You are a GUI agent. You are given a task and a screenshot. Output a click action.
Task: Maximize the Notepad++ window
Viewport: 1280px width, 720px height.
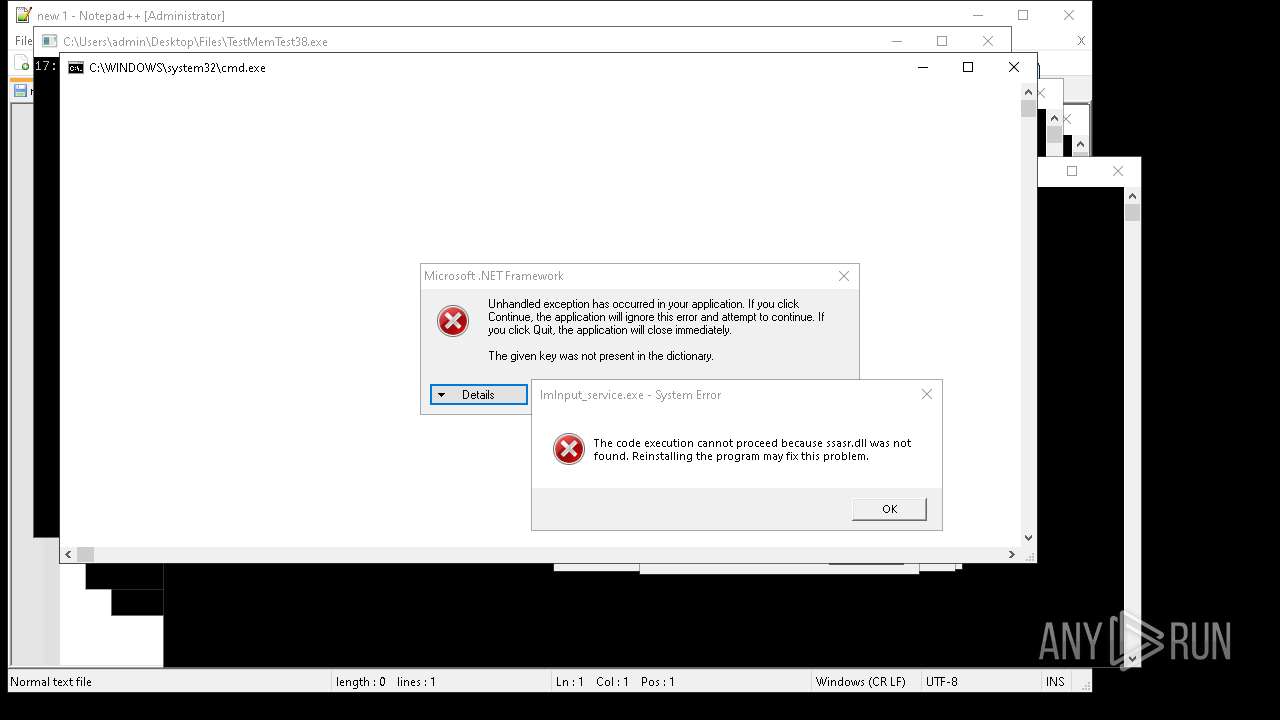[1022, 15]
